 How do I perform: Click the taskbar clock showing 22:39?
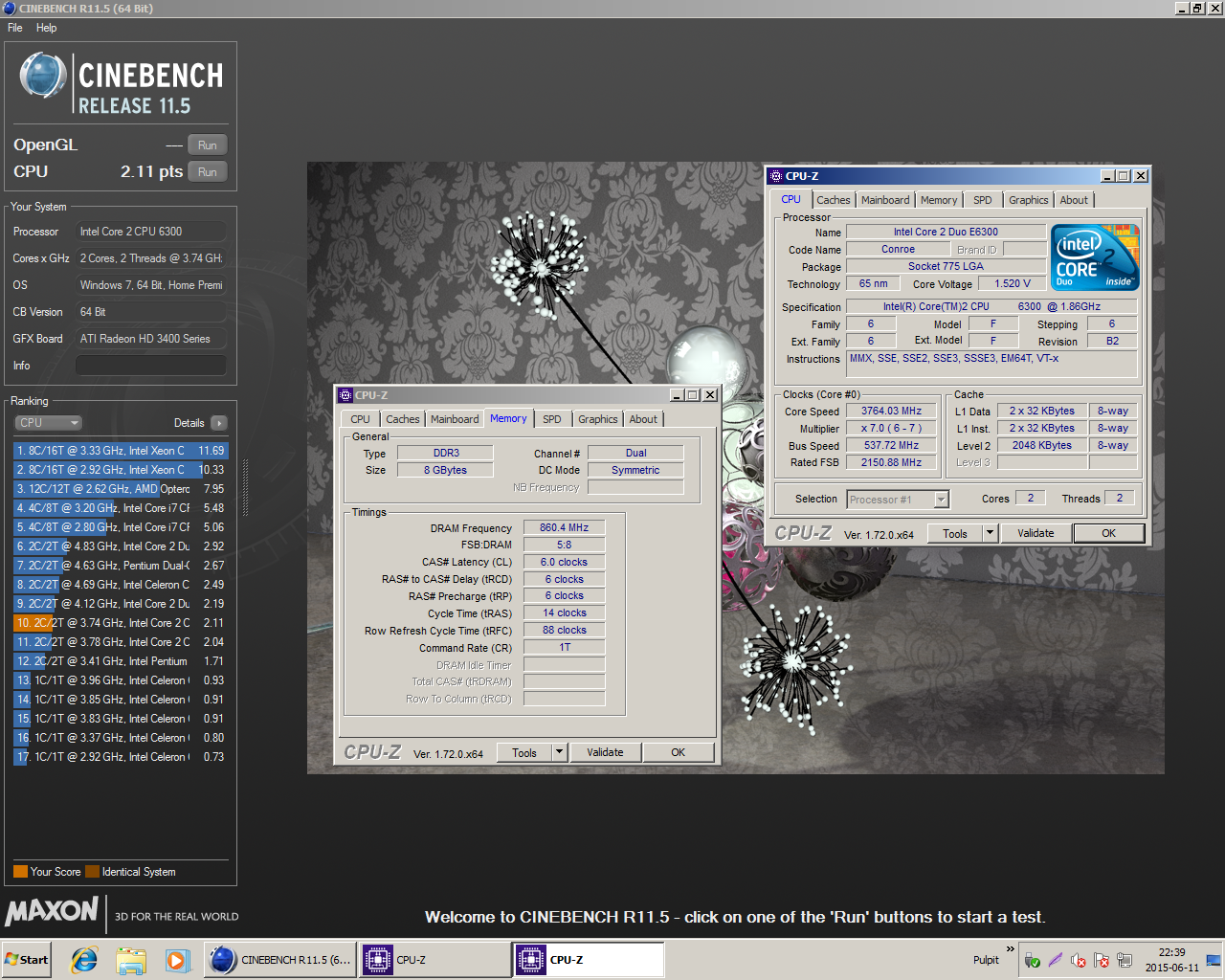tap(1171, 960)
